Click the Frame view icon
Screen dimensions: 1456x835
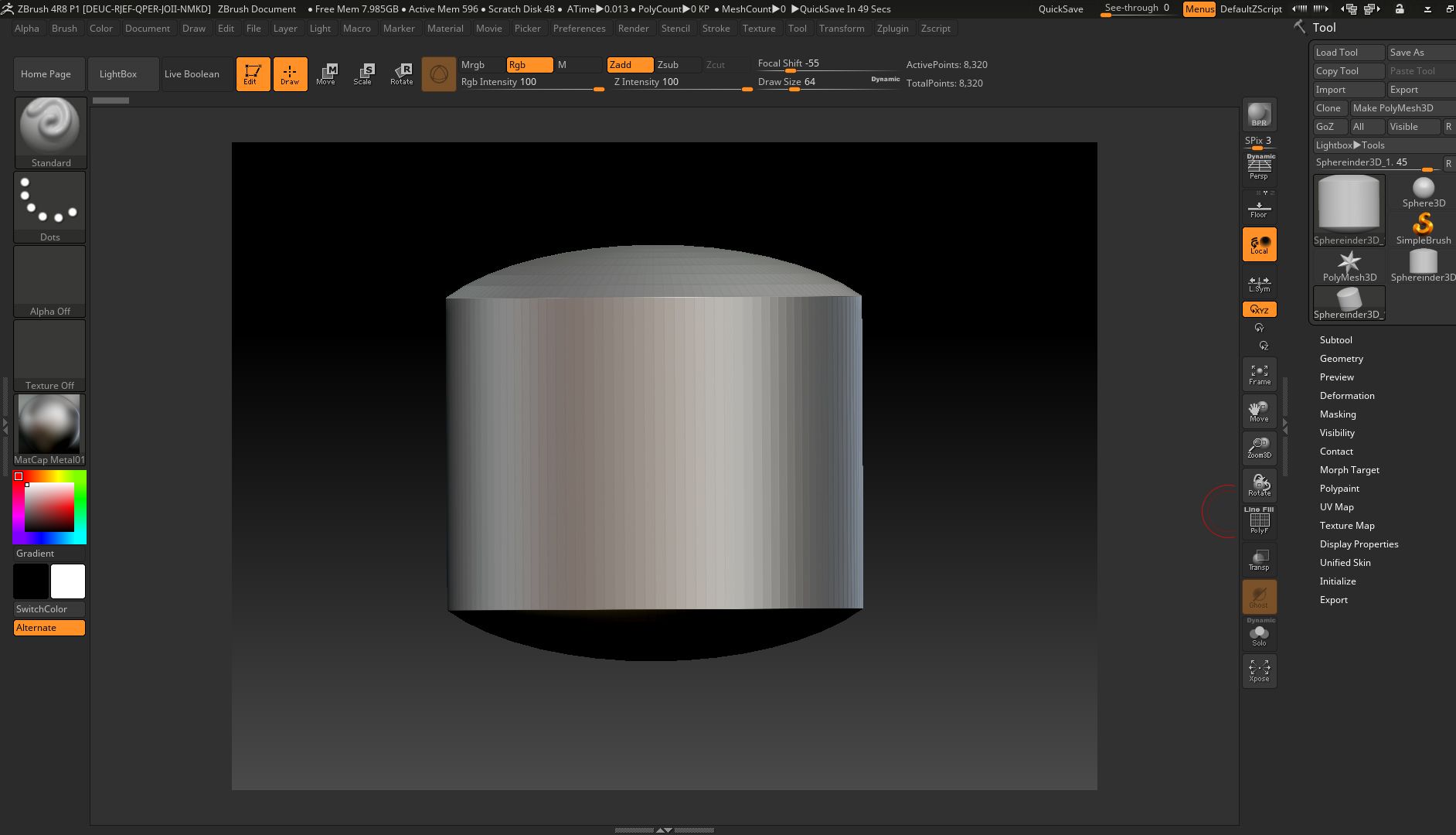coord(1259,374)
